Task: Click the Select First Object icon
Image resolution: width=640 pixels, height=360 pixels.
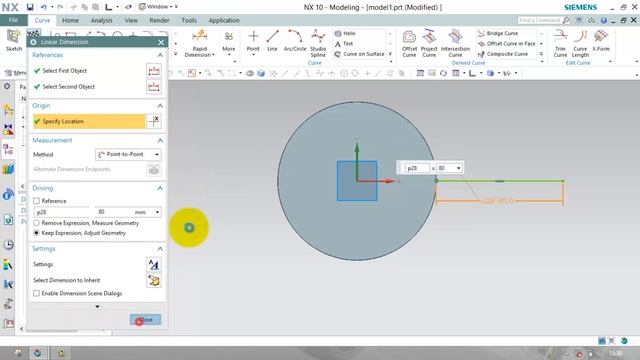Action: [154, 71]
